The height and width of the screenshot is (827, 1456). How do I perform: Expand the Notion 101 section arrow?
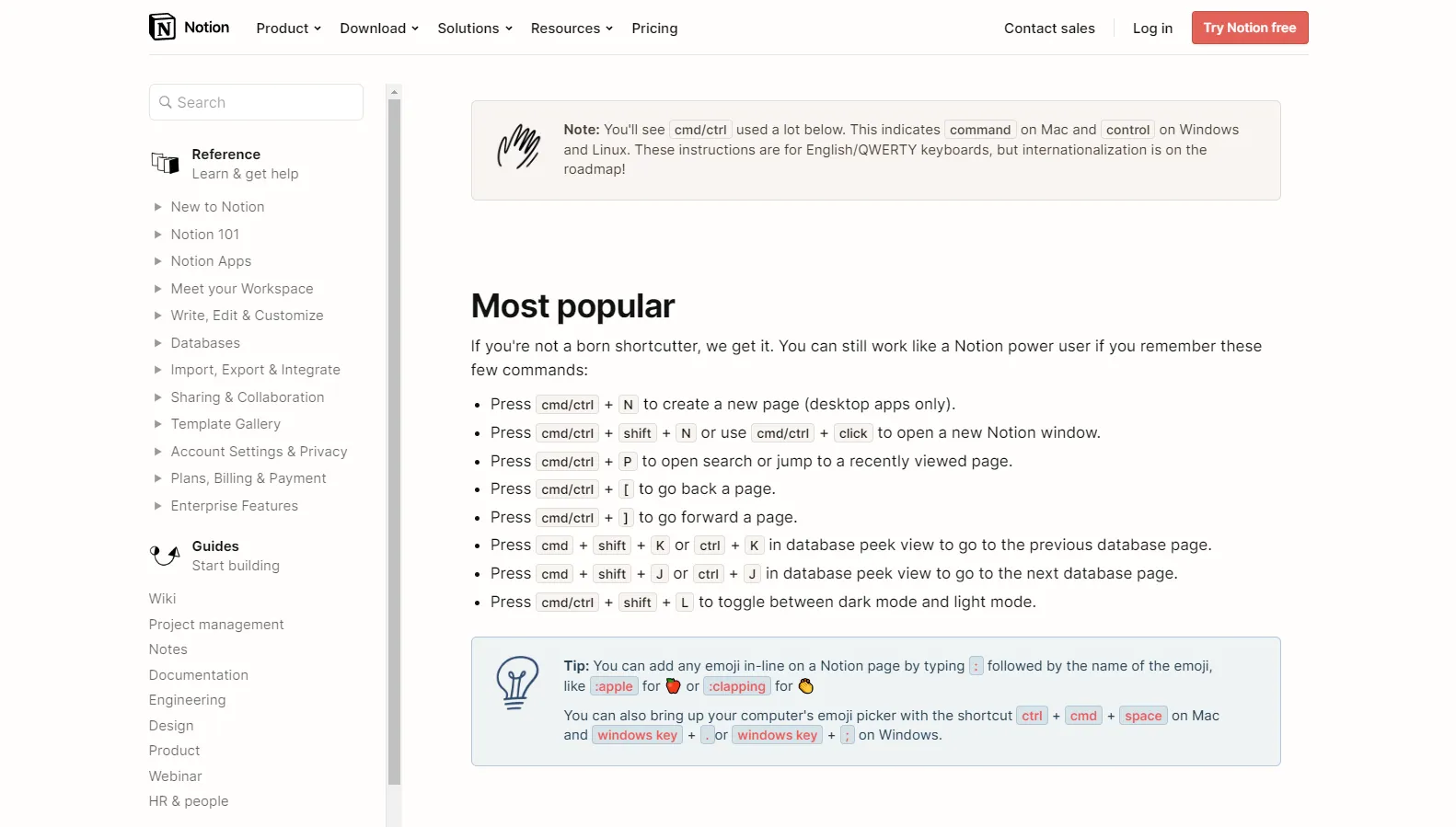[x=157, y=235]
